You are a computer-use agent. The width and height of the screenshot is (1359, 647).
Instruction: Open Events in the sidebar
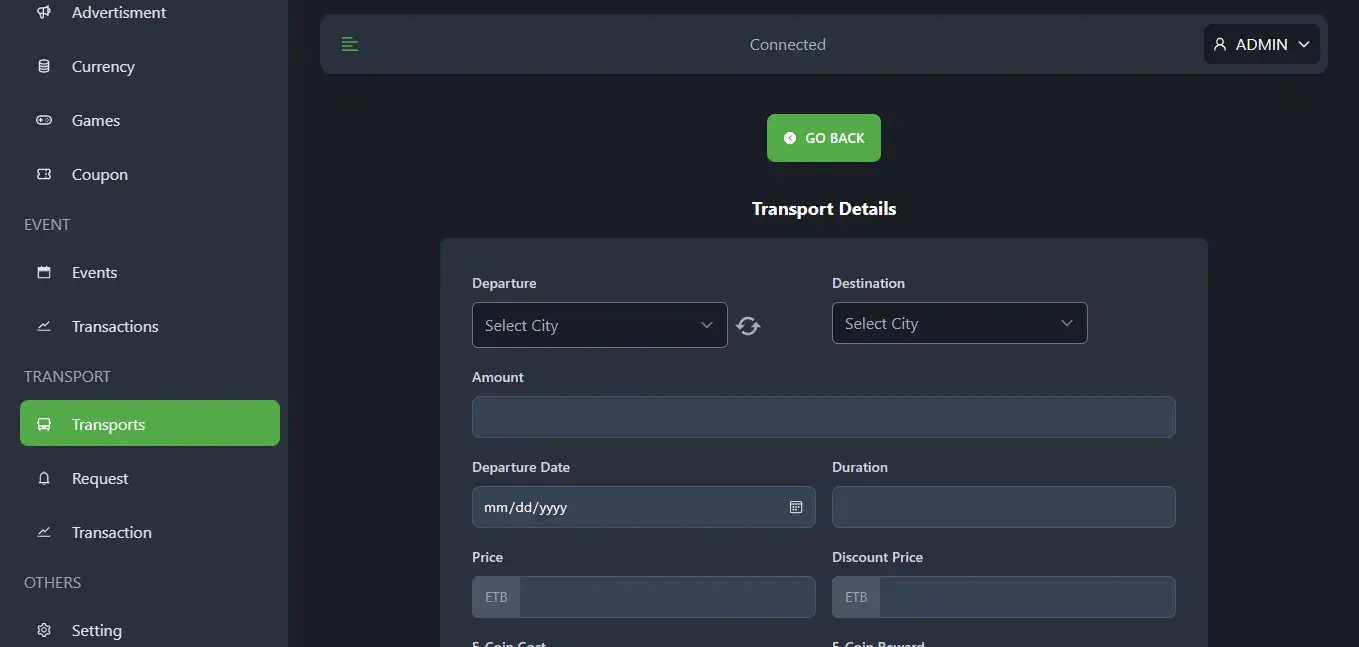pos(94,273)
